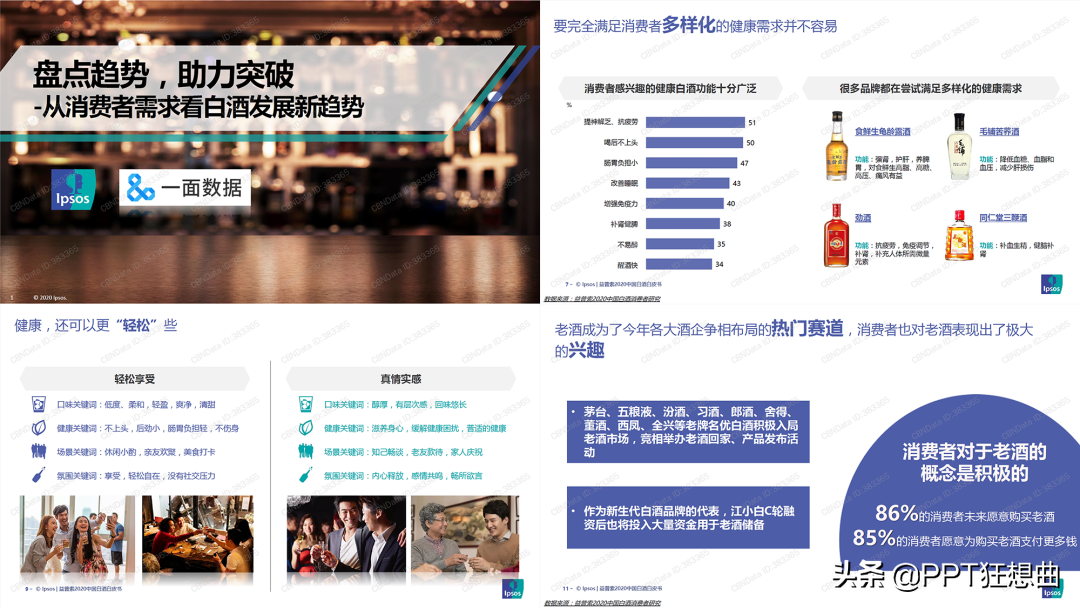Click the 提神解乏、抗疲劳 bar valued 51
The height and width of the screenshot is (608, 1080).
695,122
